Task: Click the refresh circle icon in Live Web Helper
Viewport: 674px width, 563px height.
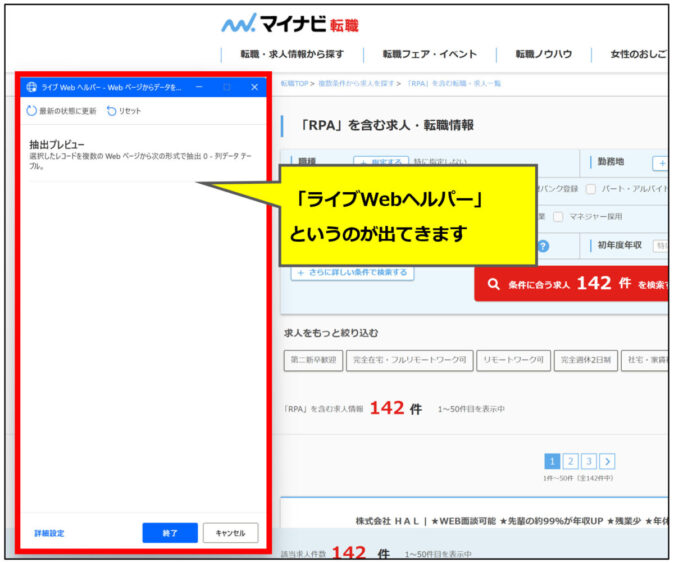Action: point(31,111)
